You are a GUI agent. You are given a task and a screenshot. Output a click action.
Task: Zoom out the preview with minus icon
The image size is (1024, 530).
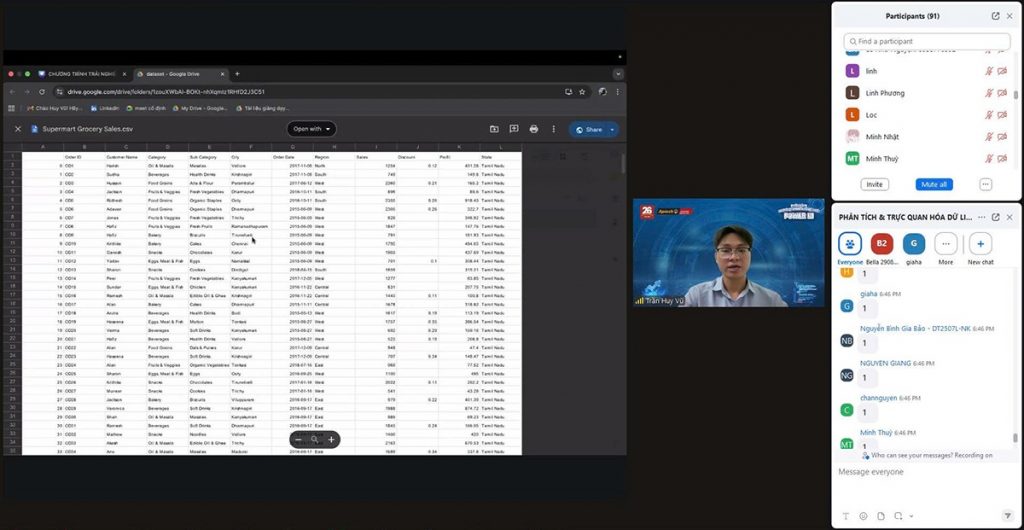click(298, 440)
